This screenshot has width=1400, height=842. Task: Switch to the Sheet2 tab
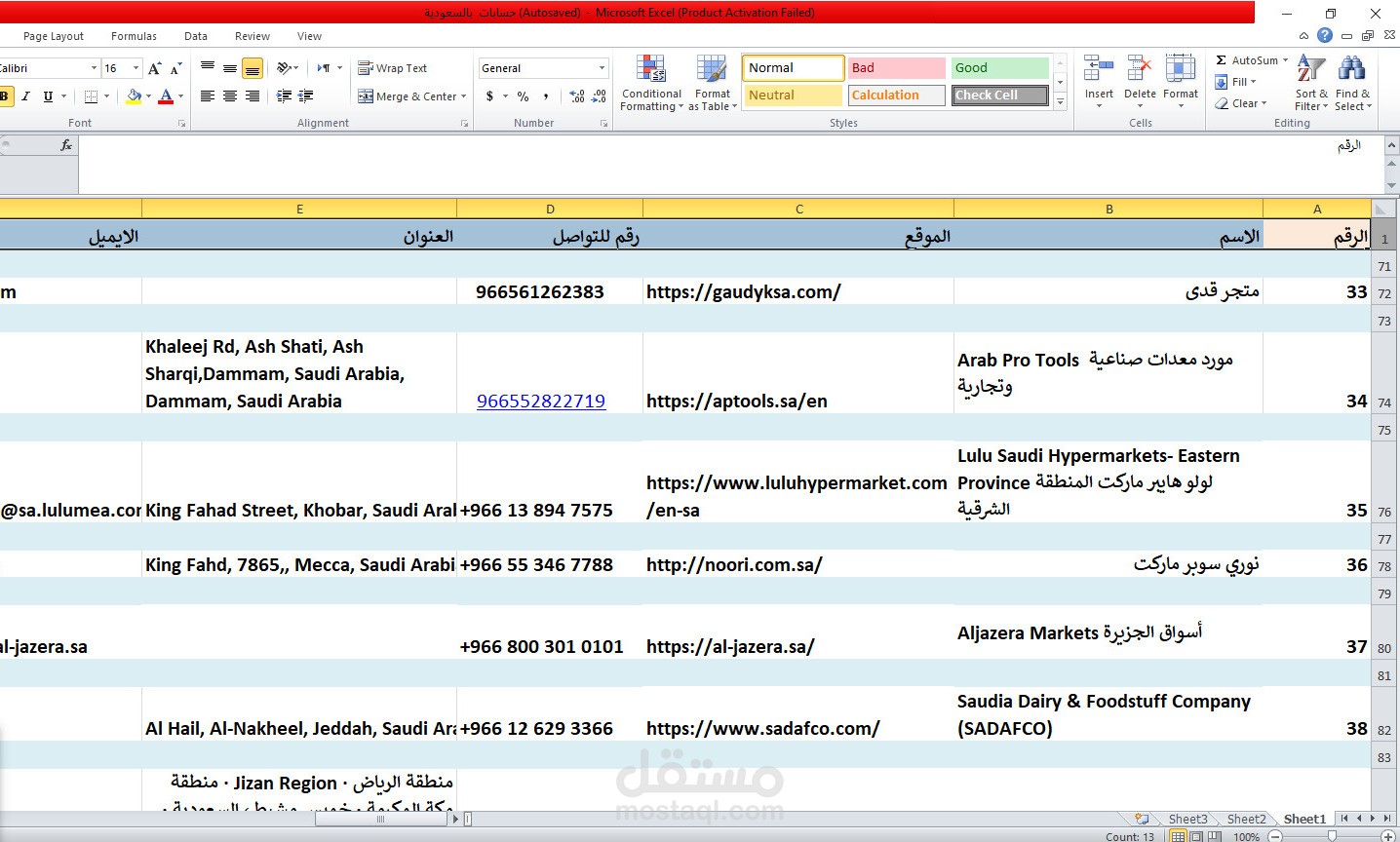pos(1246,819)
